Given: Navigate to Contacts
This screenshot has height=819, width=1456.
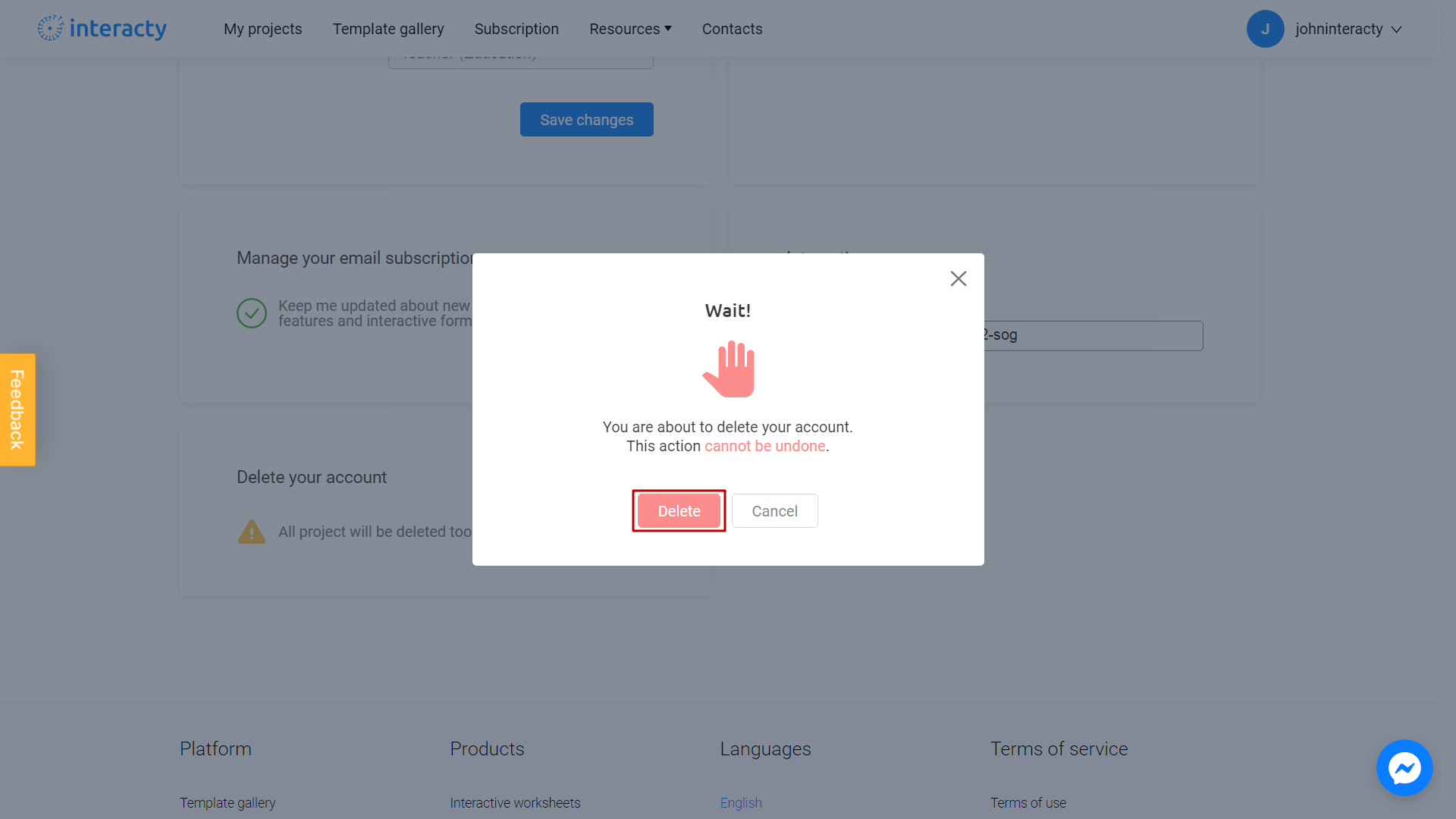Looking at the screenshot, I should [x=732, y=29].
